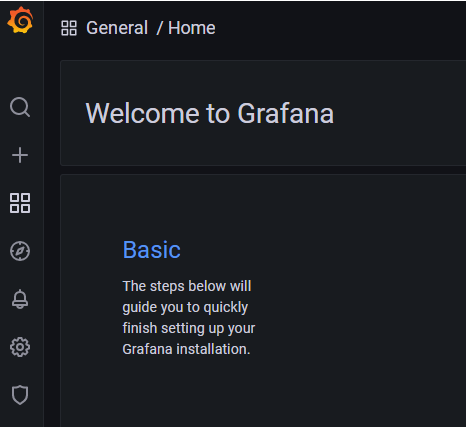The width and height of the screenshot is (466, 427).
Task: Click the blue Basic heading
Action: [x=152, y=250]
